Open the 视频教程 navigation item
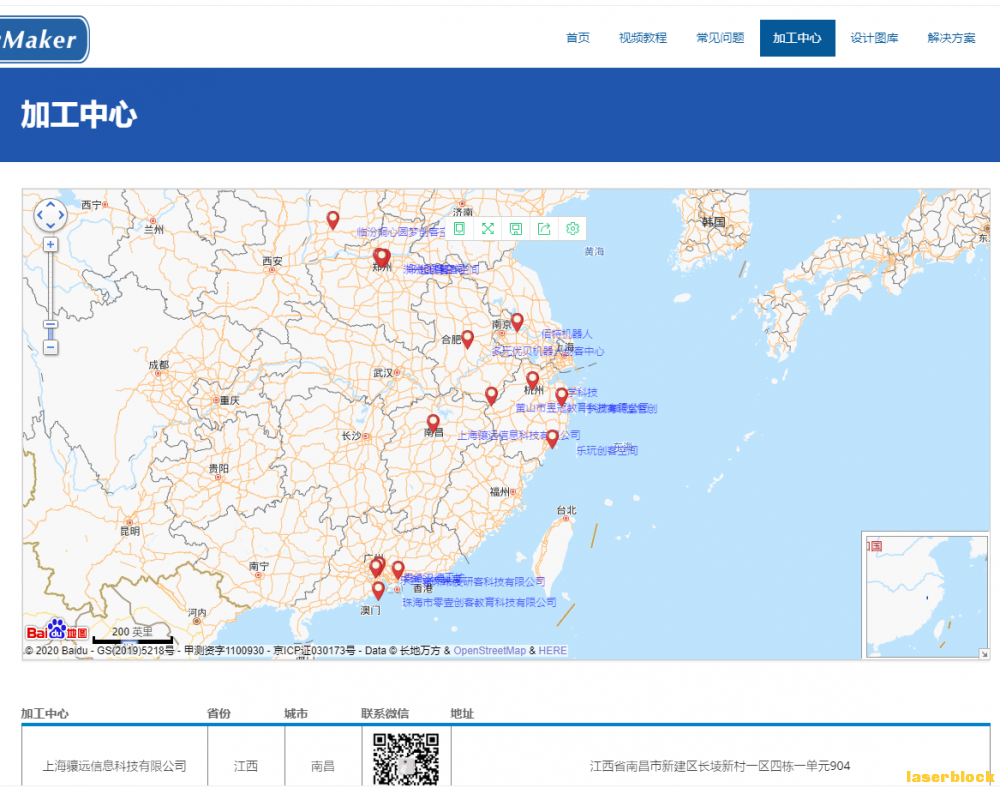Screen dimensions: 1000x788 643,38
